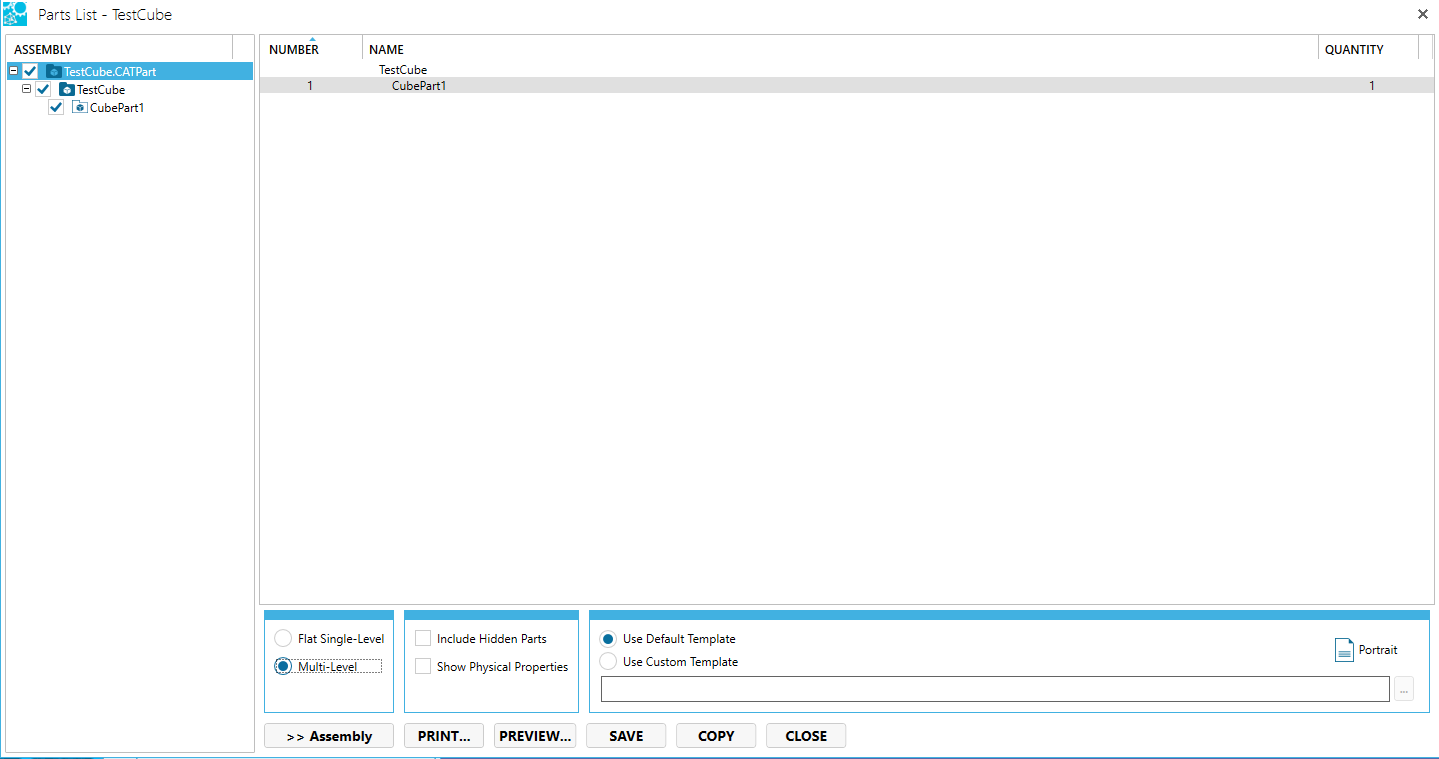Select Flat Single-Level radio option
This screenshot has width=1439, height=759.
tap(283, 639)
